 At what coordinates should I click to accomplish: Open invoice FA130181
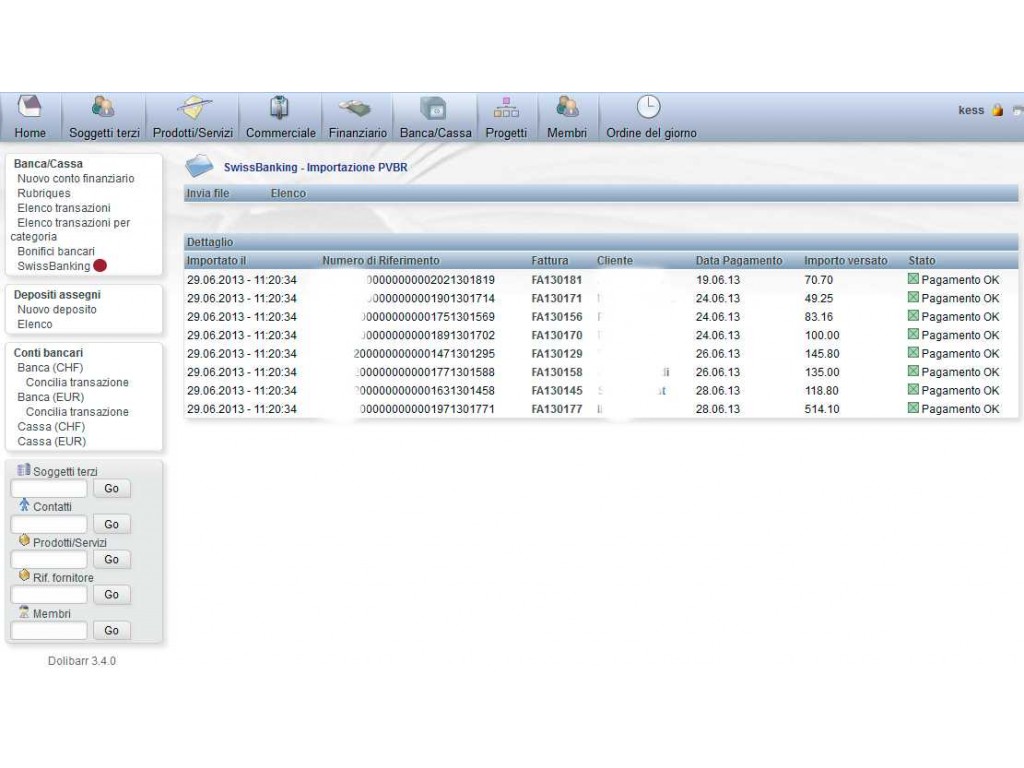(556, 280)
